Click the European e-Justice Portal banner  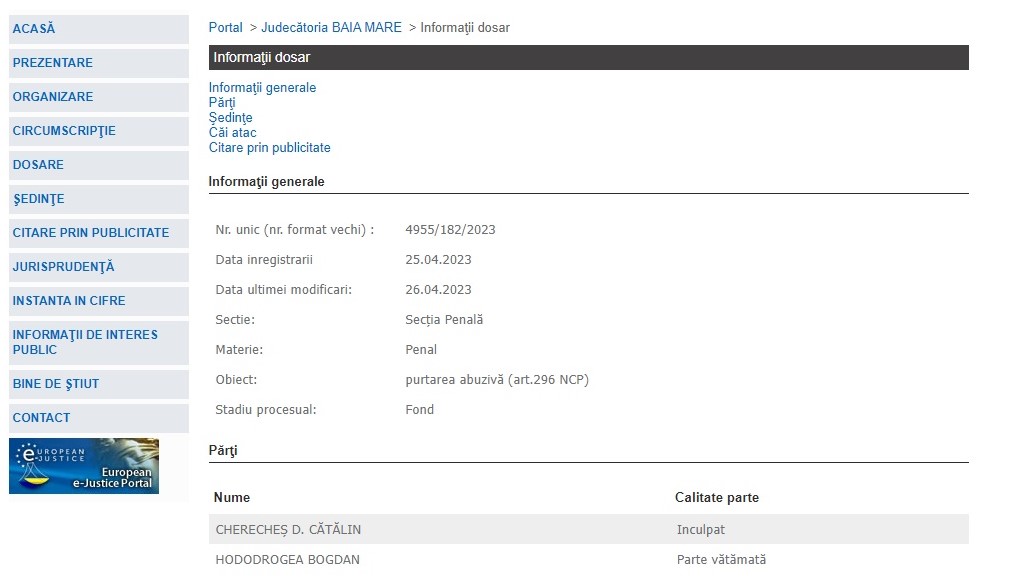[x=84, y=466]
